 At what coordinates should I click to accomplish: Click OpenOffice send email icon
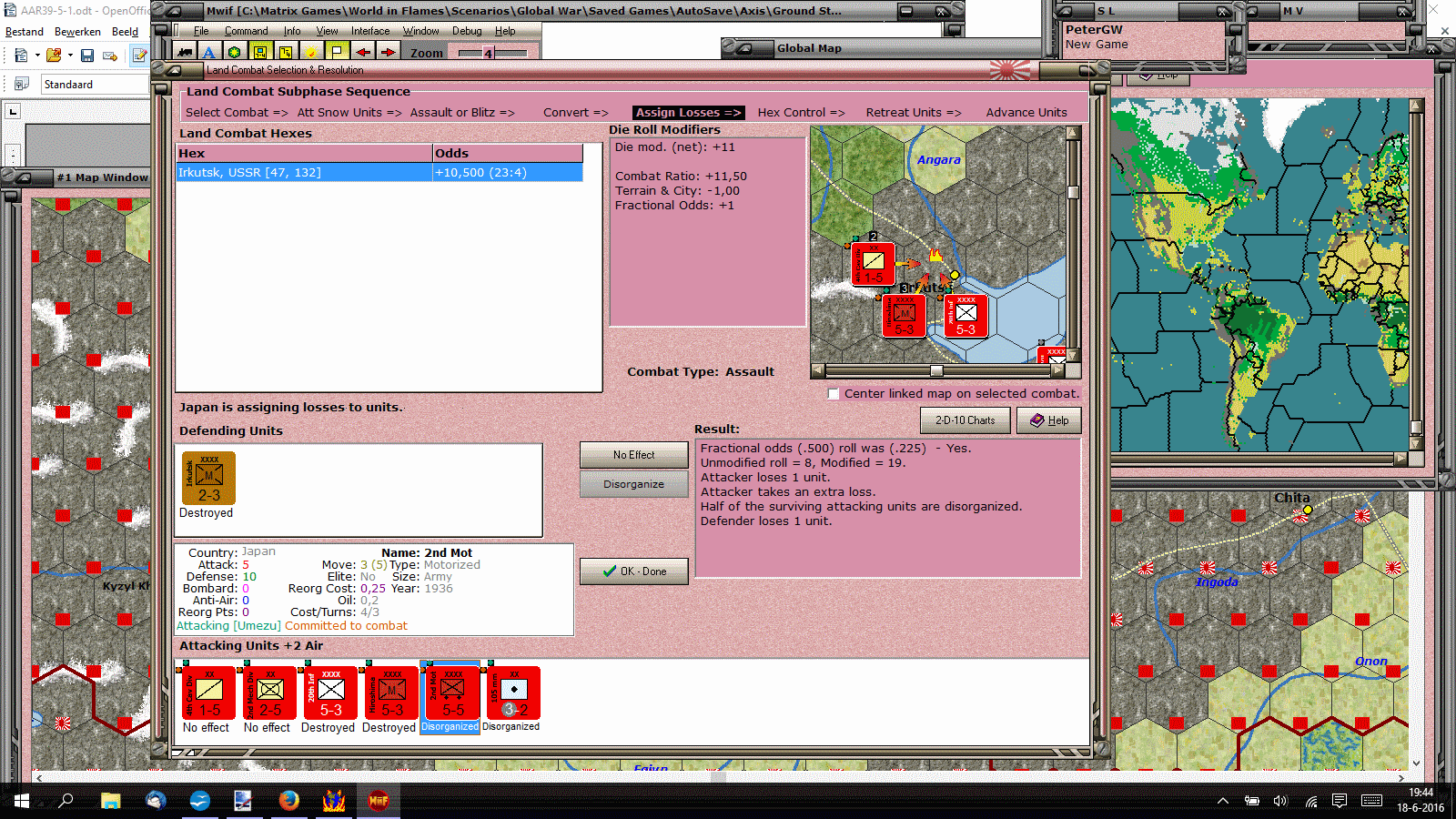coord(110,56)
